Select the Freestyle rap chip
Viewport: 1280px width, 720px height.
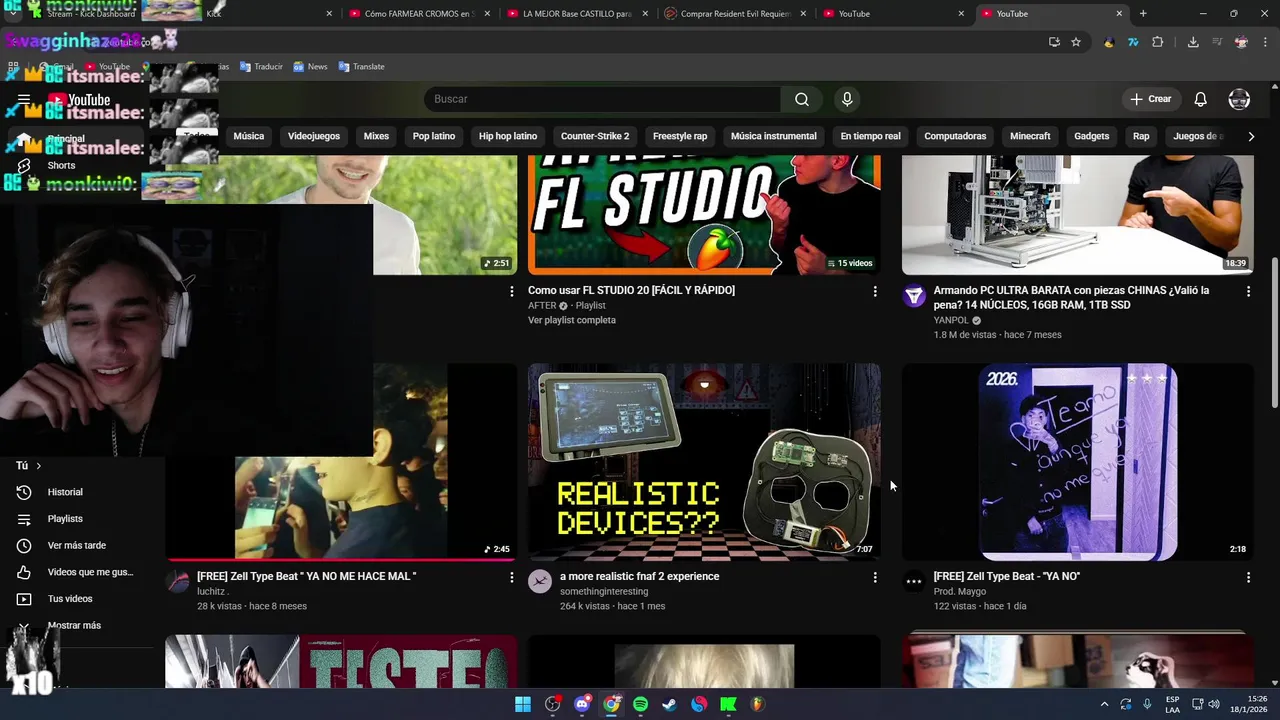coord(680,136)
